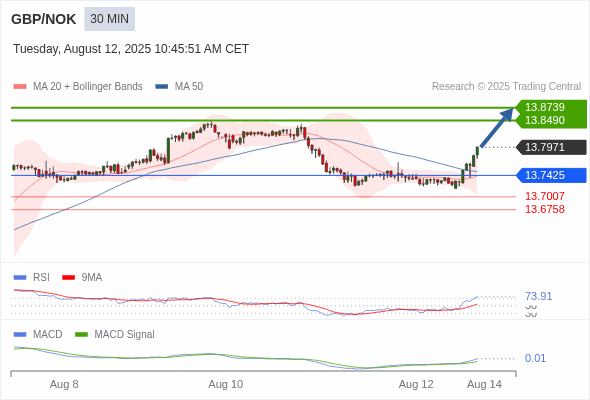The height and width of the screenshot is (400, 590).
Task: Click the 13.6758 red support value
Action: [544, 209]
